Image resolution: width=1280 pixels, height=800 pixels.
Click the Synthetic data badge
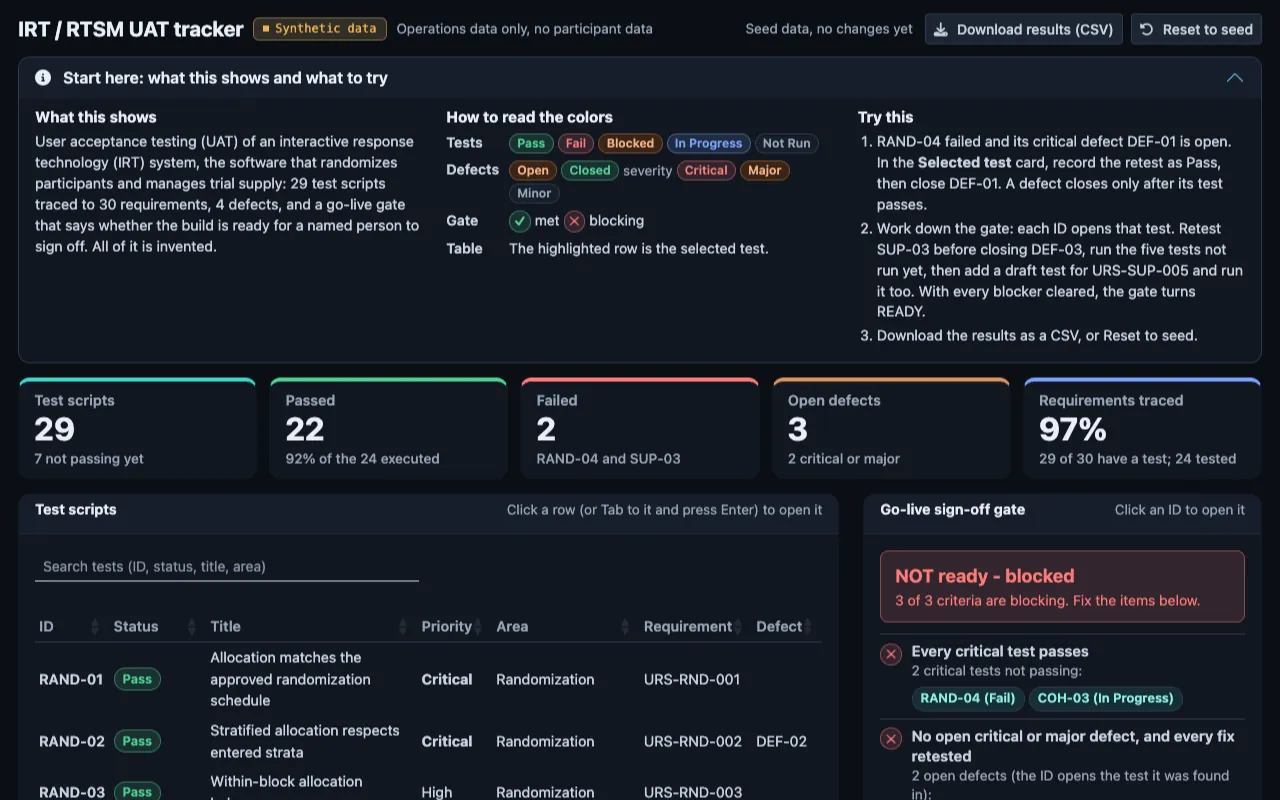[x=320, y=29]
